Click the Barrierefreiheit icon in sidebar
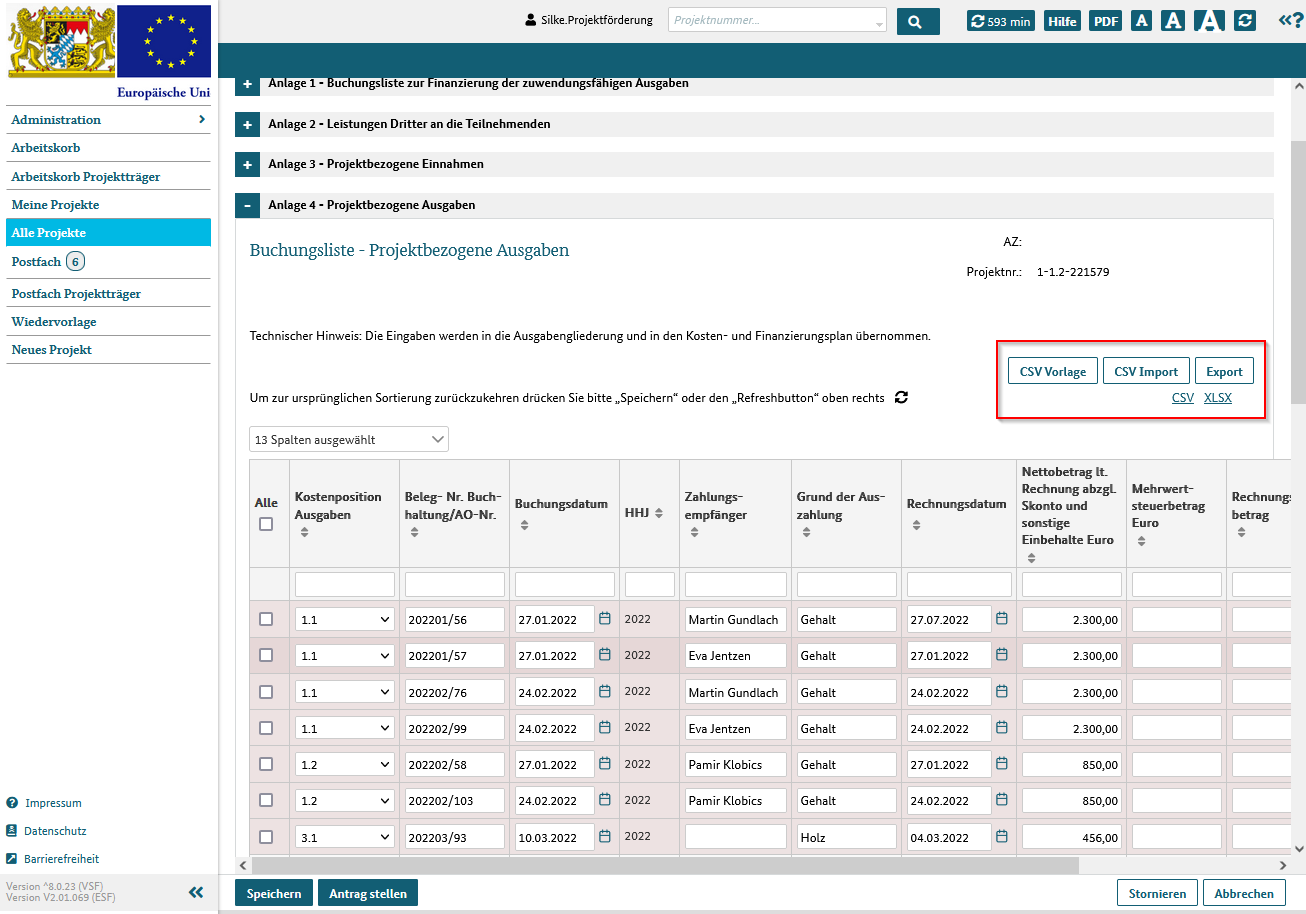 (12, 859)
